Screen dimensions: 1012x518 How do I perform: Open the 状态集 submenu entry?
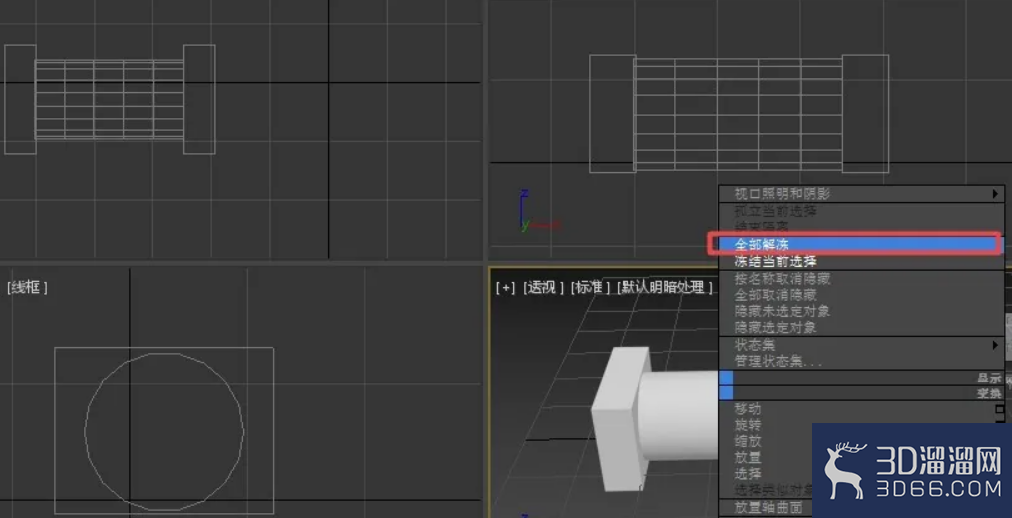tap(861, 345)
